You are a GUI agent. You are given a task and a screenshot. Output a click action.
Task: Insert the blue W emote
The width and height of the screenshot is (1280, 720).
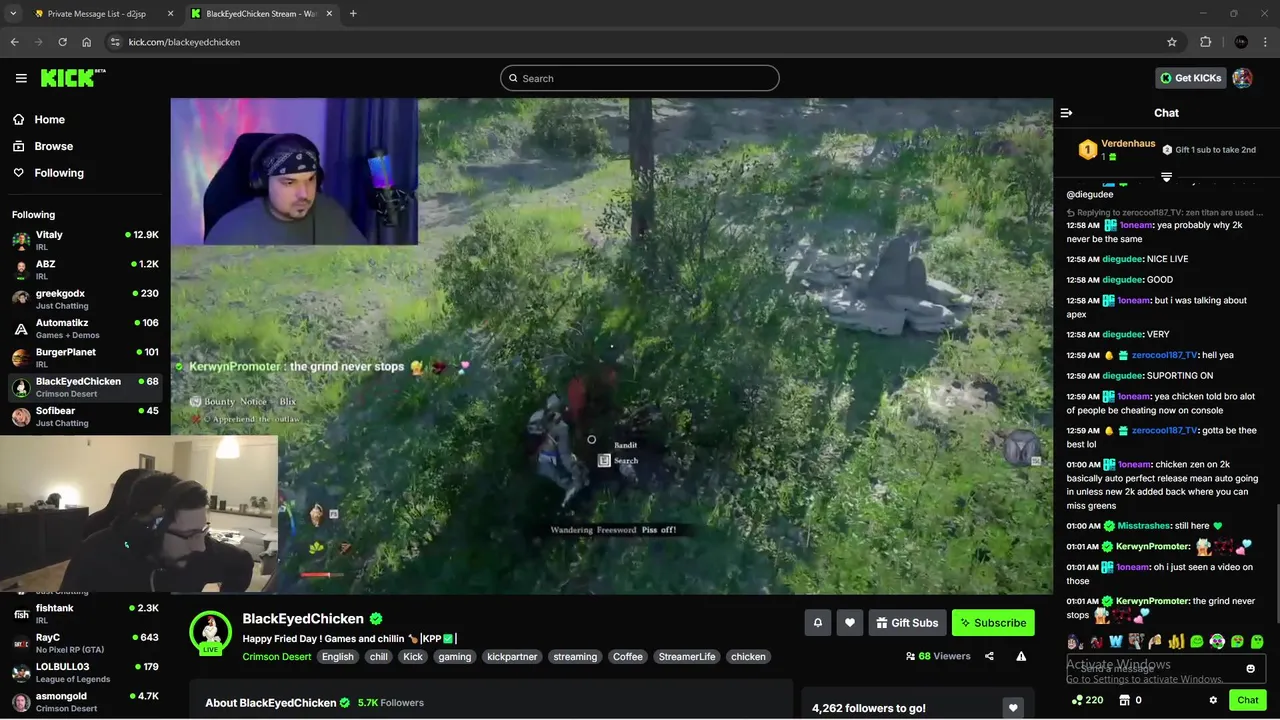(x=1115, y=641)
